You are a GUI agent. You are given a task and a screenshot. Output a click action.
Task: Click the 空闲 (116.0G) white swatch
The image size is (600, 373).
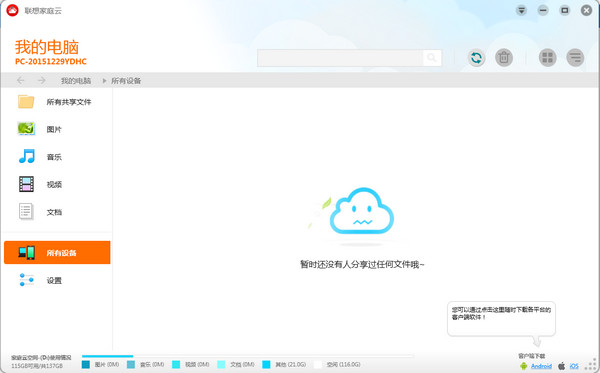tap(318, 365)
